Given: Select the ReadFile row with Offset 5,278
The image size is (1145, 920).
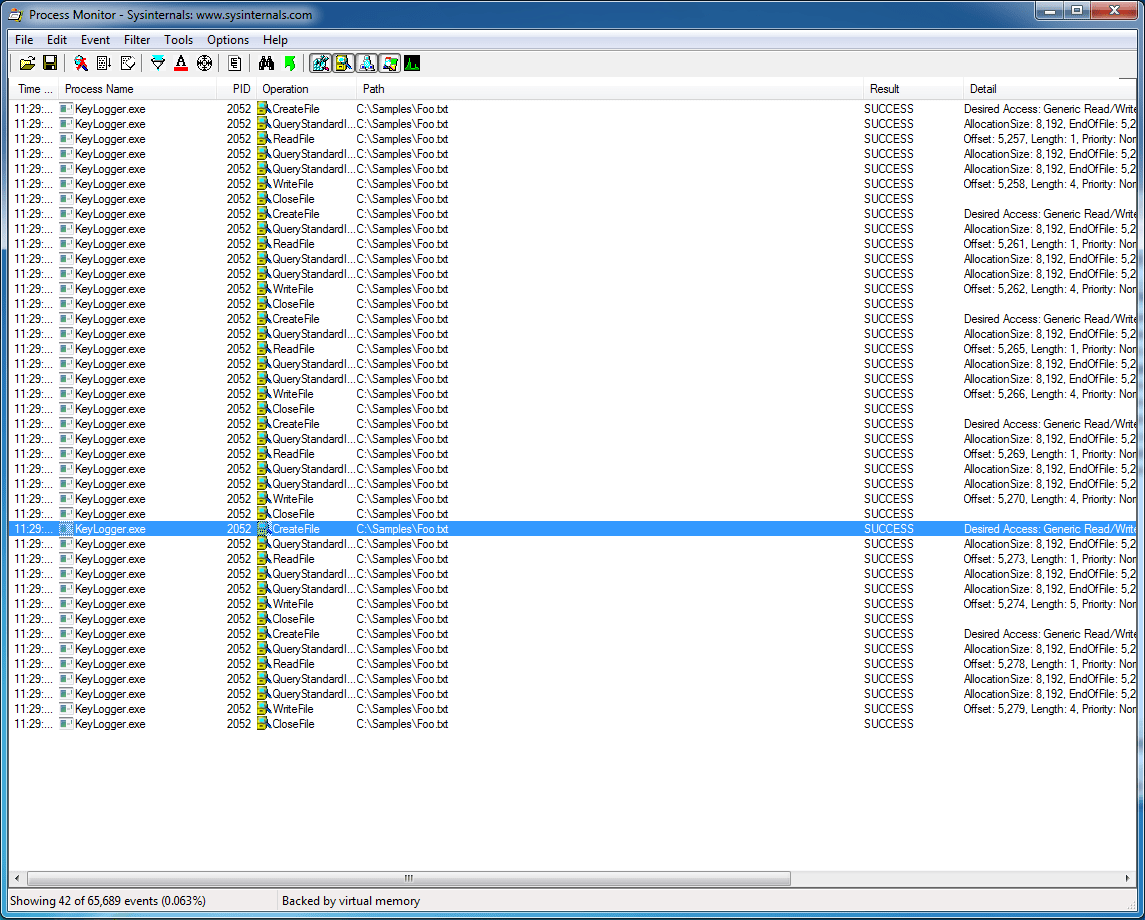Looking at the screenshot, I should click(572, 664).
